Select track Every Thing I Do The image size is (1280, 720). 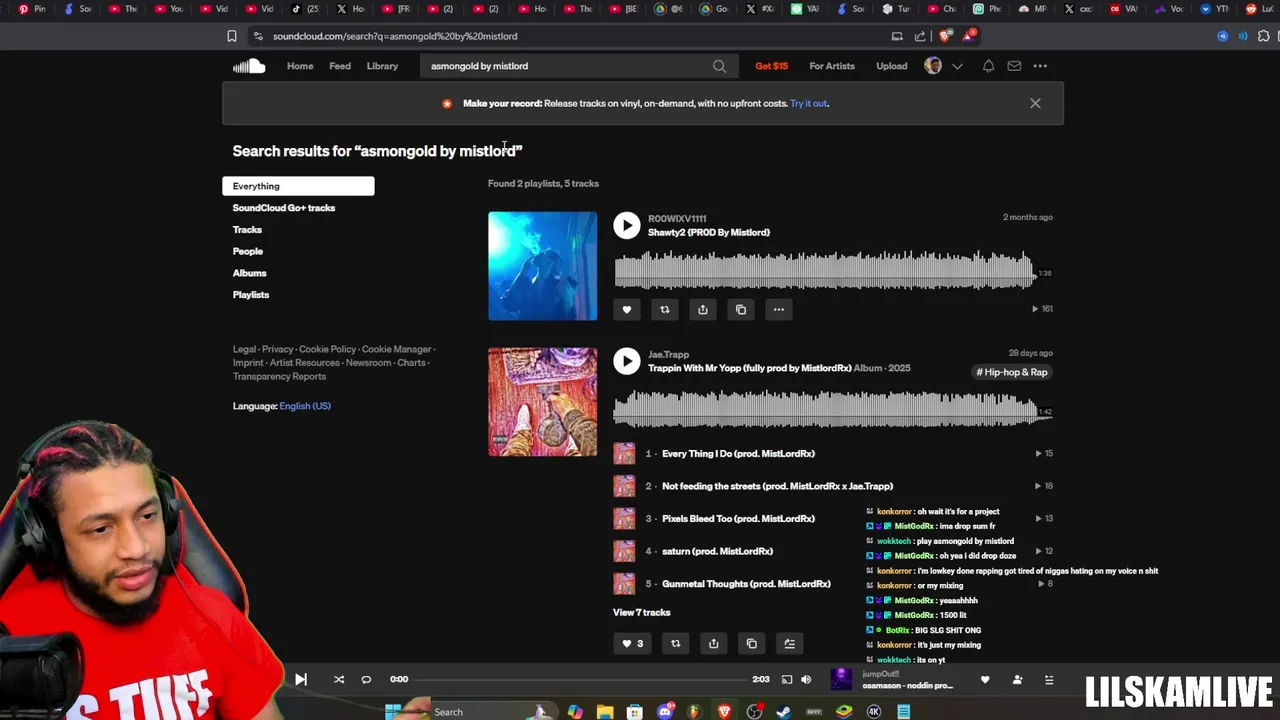click(738, 454)
